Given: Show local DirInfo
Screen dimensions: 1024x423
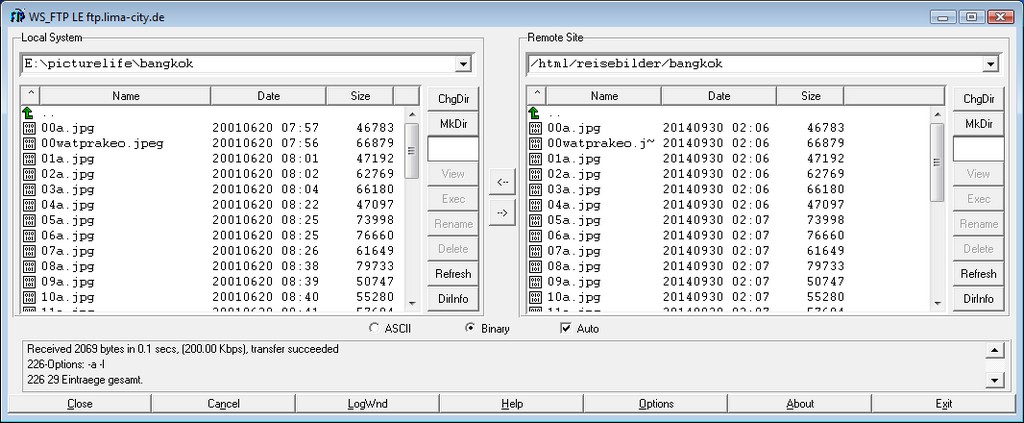Looking at the screenshot, I should (453, 299).
